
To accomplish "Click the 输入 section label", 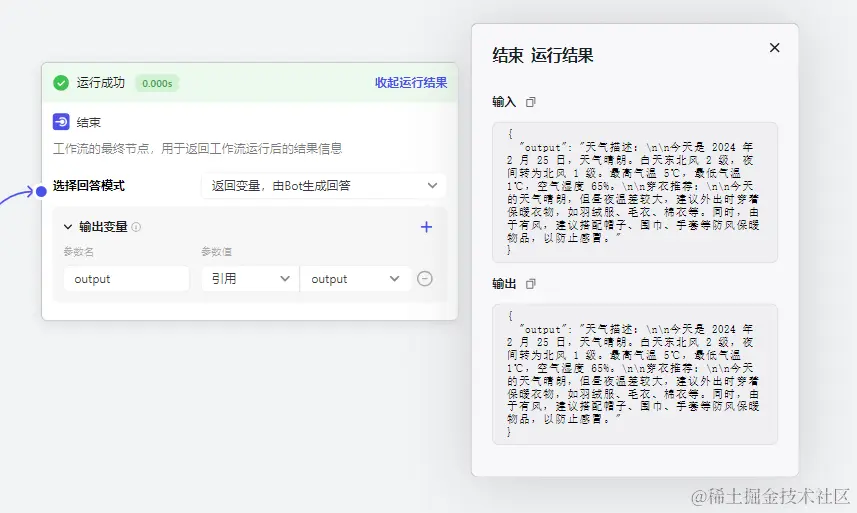I will (504, 102).
